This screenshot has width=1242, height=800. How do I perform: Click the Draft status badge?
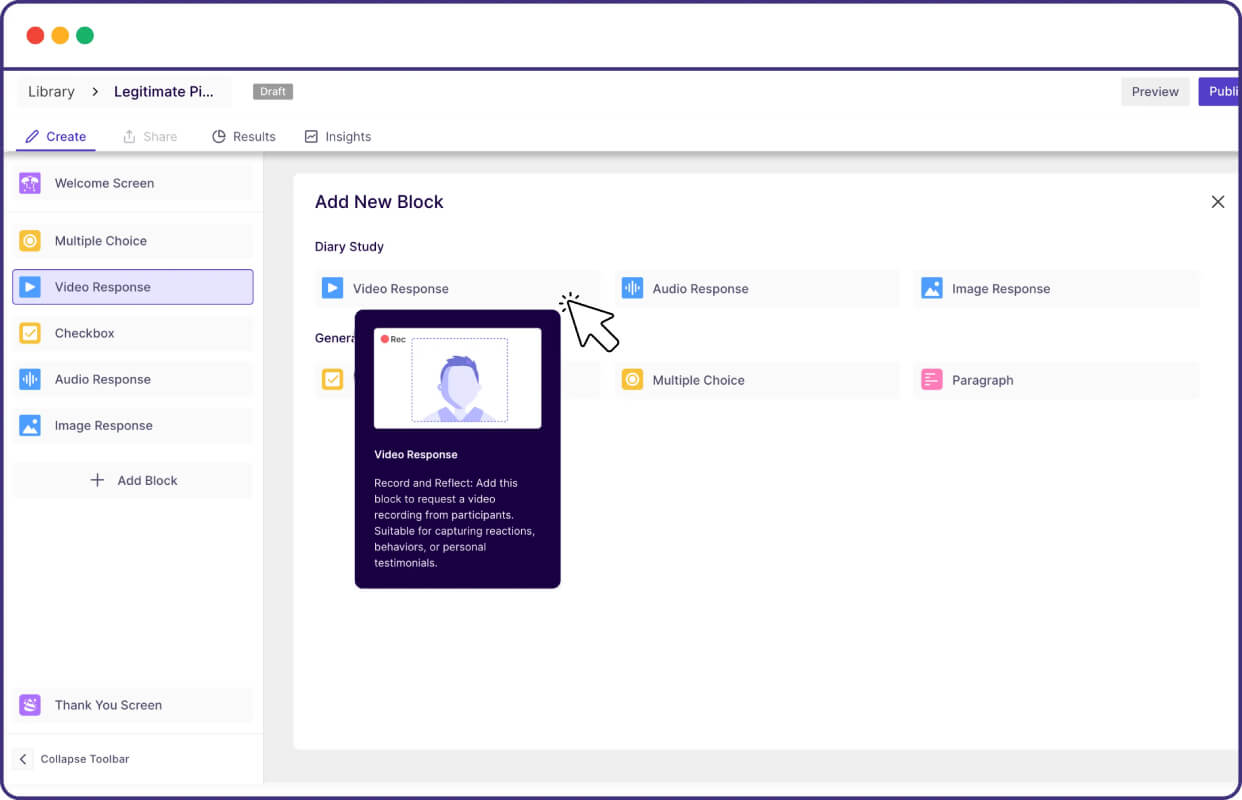(273, 91)
